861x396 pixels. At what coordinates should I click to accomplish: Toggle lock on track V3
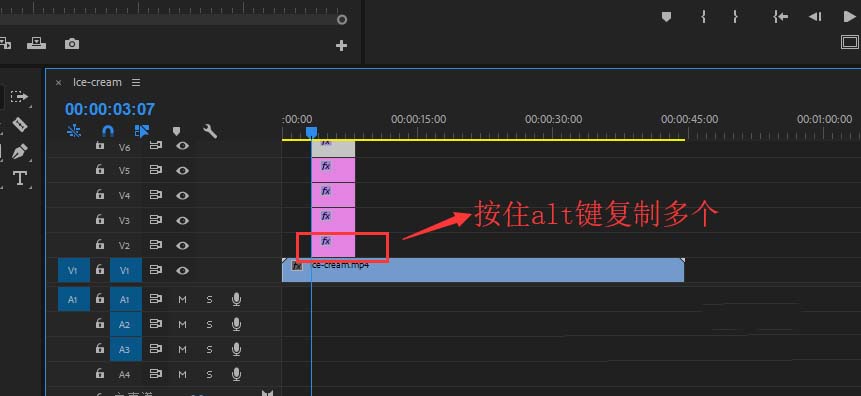click(x=99, y=220)
